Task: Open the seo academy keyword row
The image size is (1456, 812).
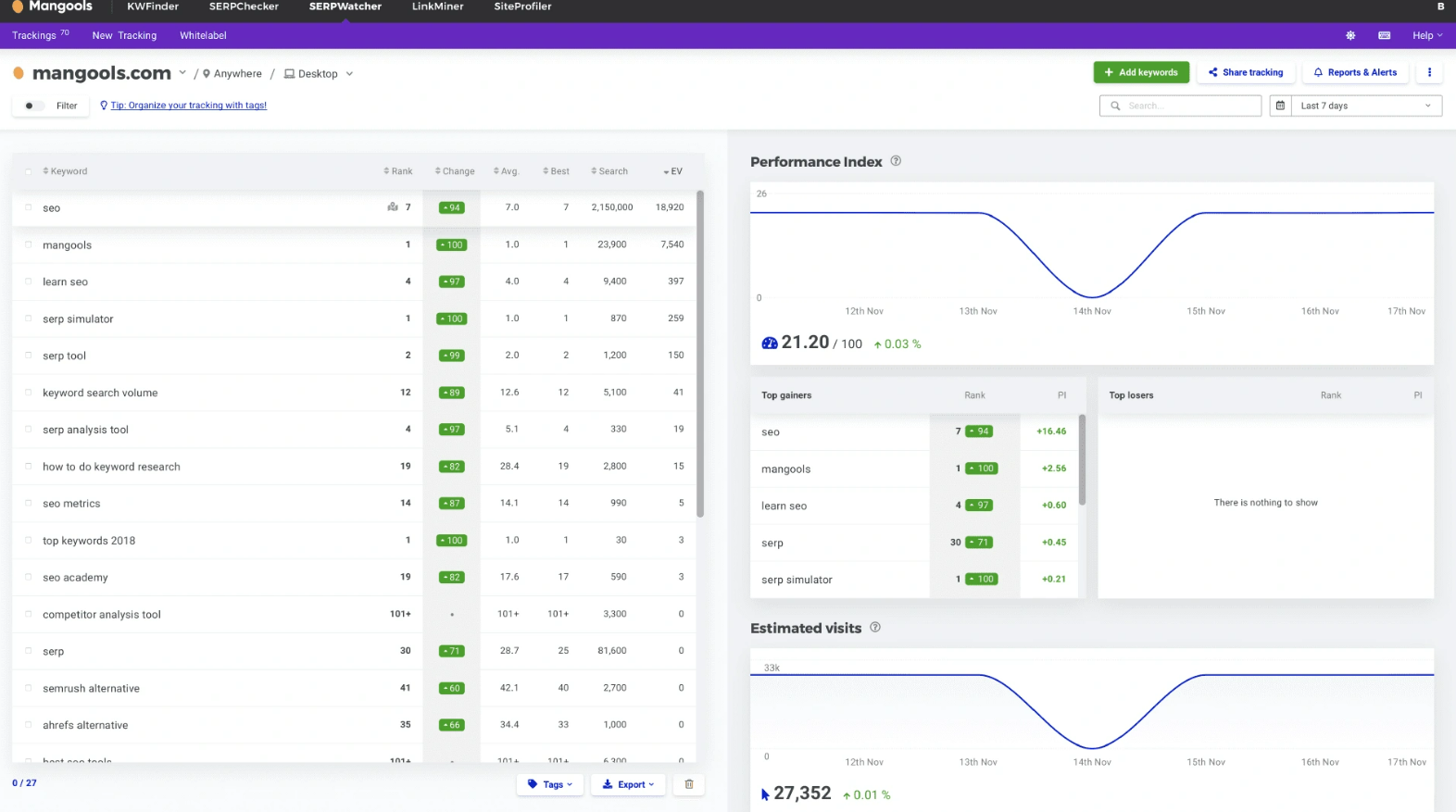Action: 354,577
